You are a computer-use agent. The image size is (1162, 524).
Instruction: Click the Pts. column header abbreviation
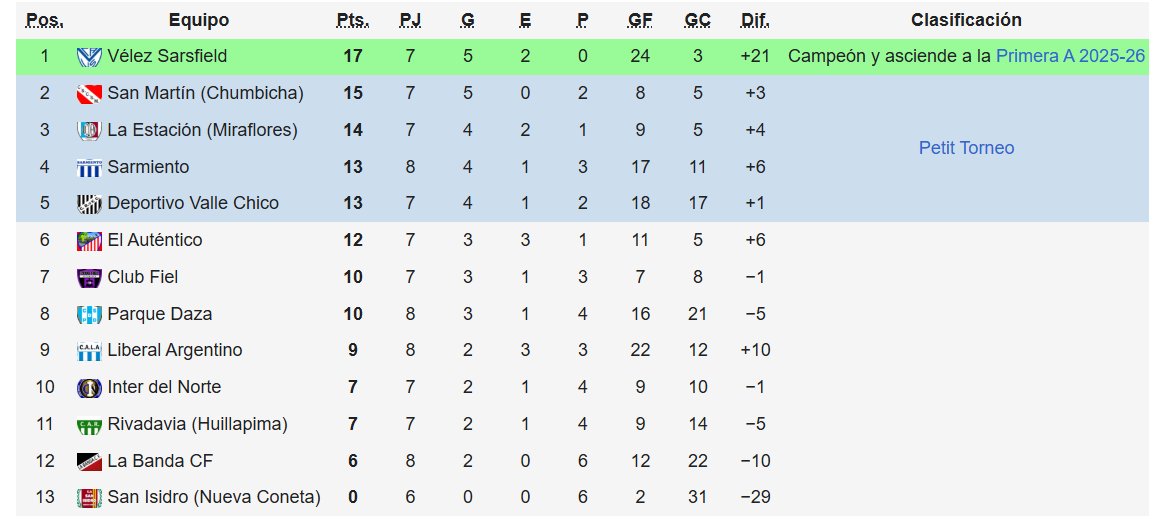coord(352,20)
